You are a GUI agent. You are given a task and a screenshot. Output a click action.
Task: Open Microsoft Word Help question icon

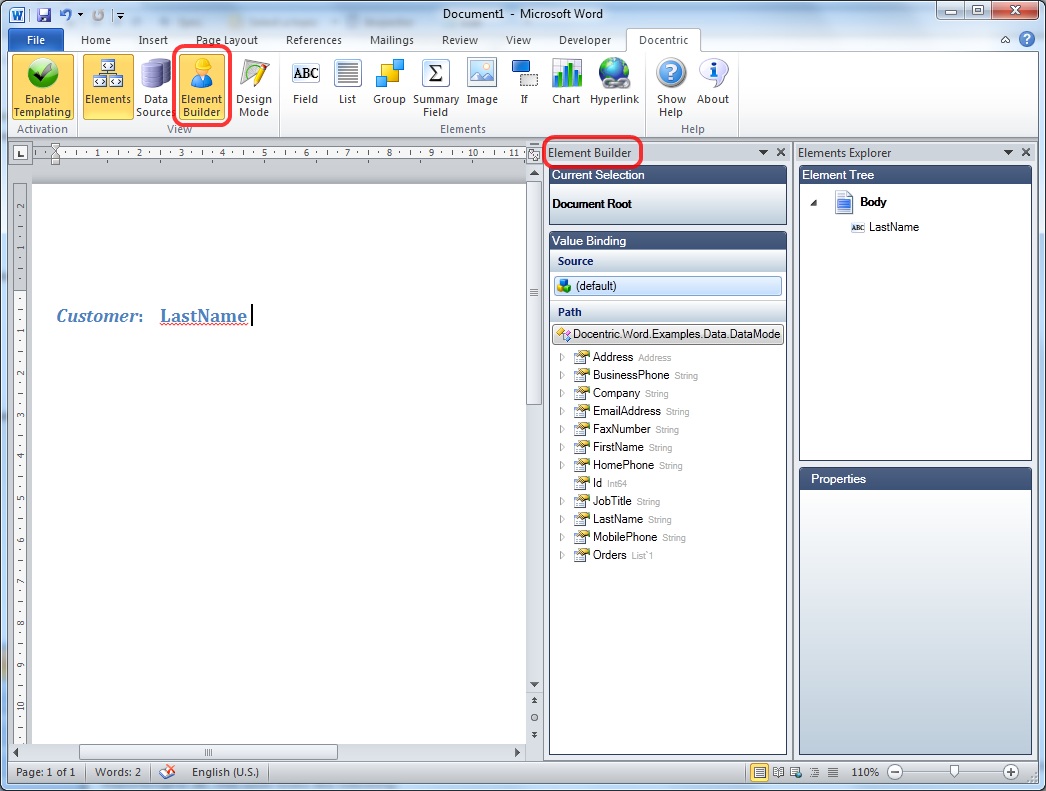pos(1027,39)
